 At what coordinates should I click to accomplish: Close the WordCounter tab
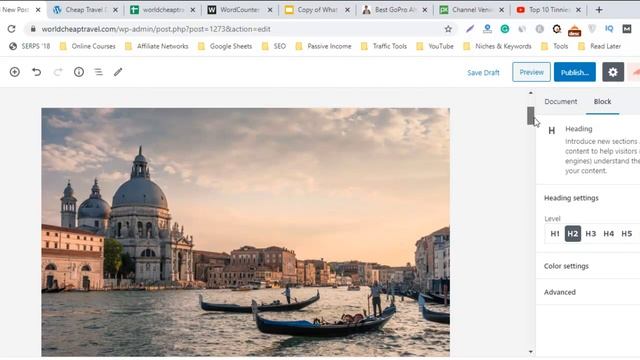point(270,10)
